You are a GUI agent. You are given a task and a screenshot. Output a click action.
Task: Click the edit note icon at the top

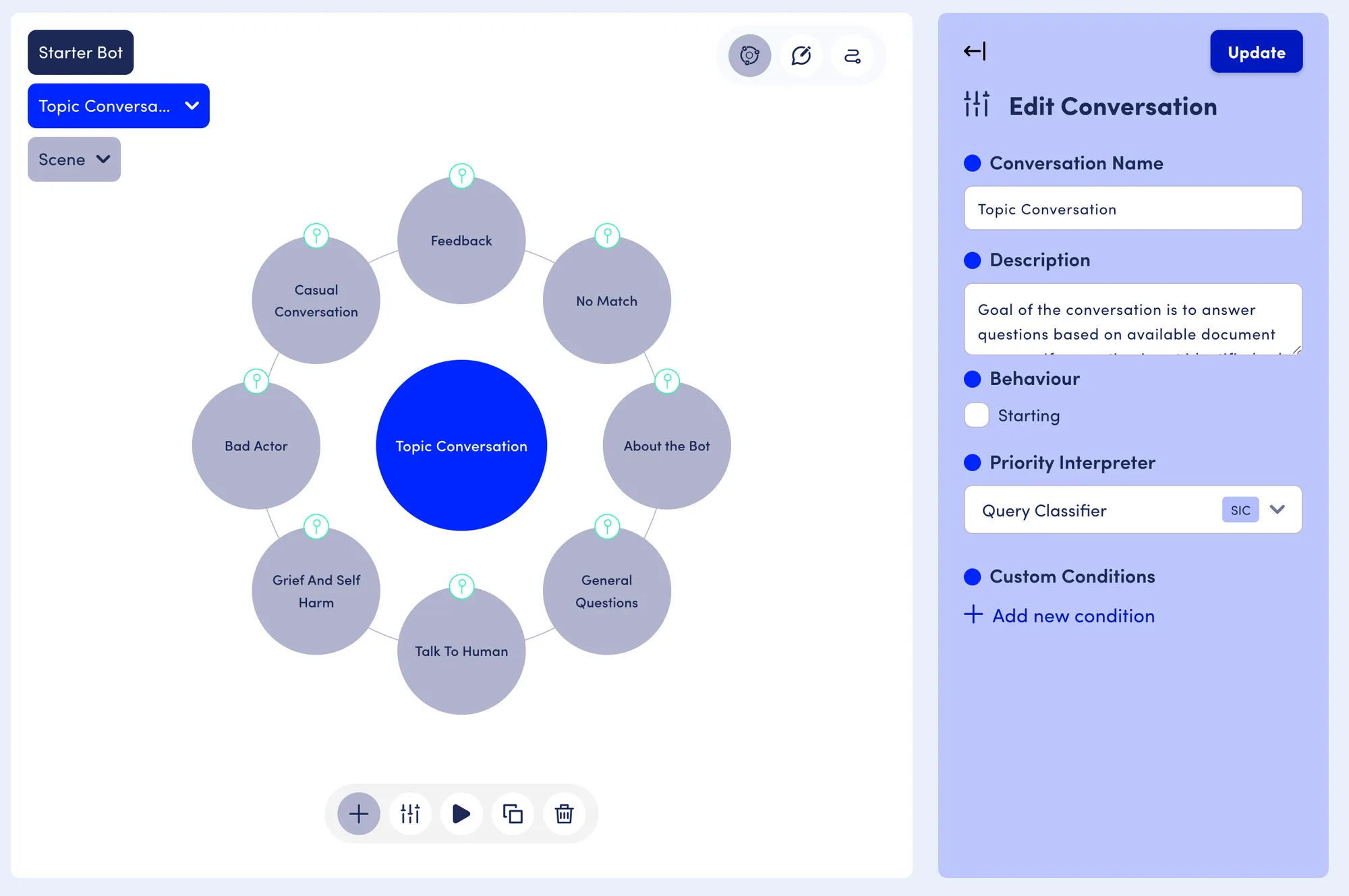pyautogui.click(x=801, y=55)
